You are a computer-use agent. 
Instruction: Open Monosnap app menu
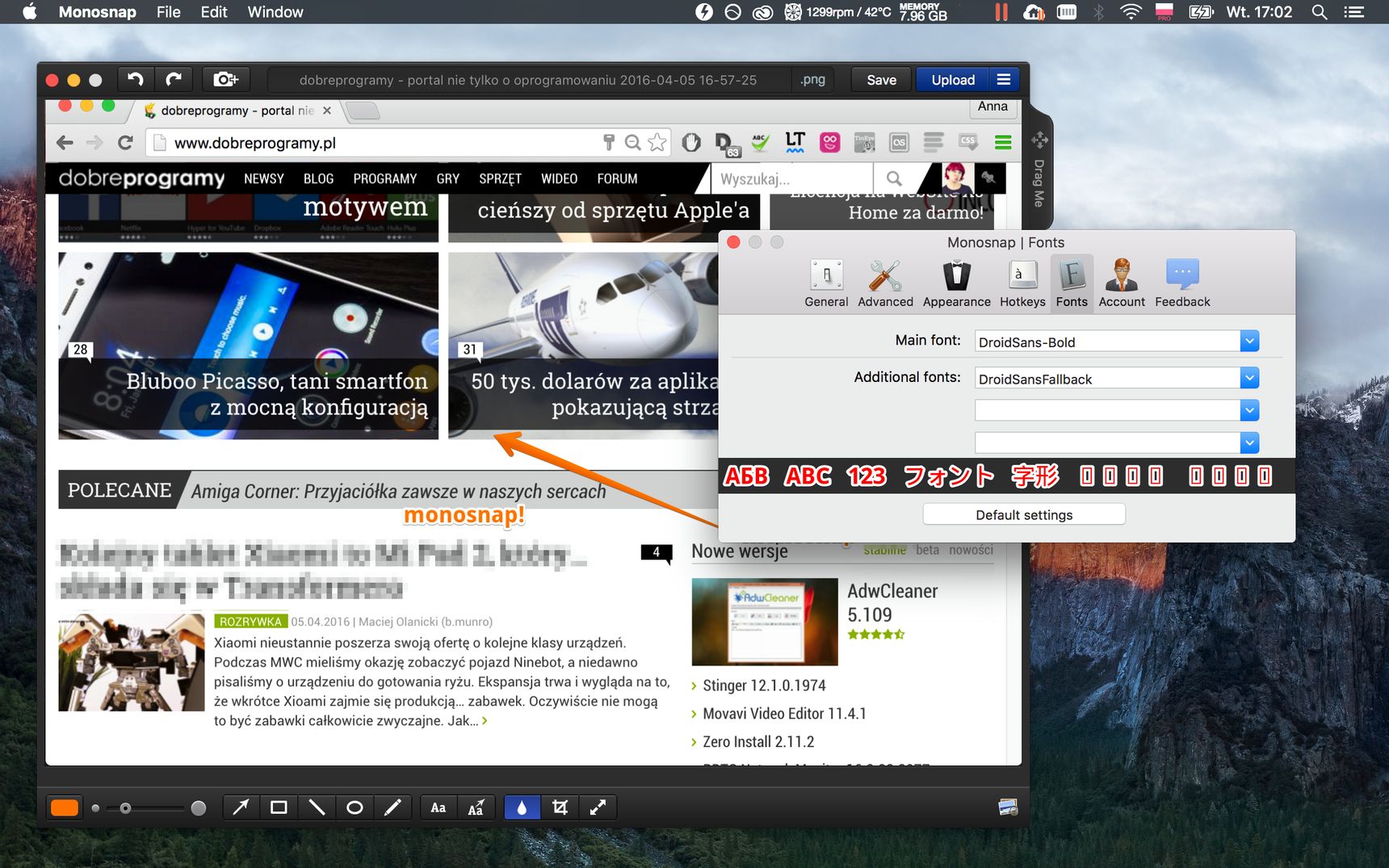(97, 12)
